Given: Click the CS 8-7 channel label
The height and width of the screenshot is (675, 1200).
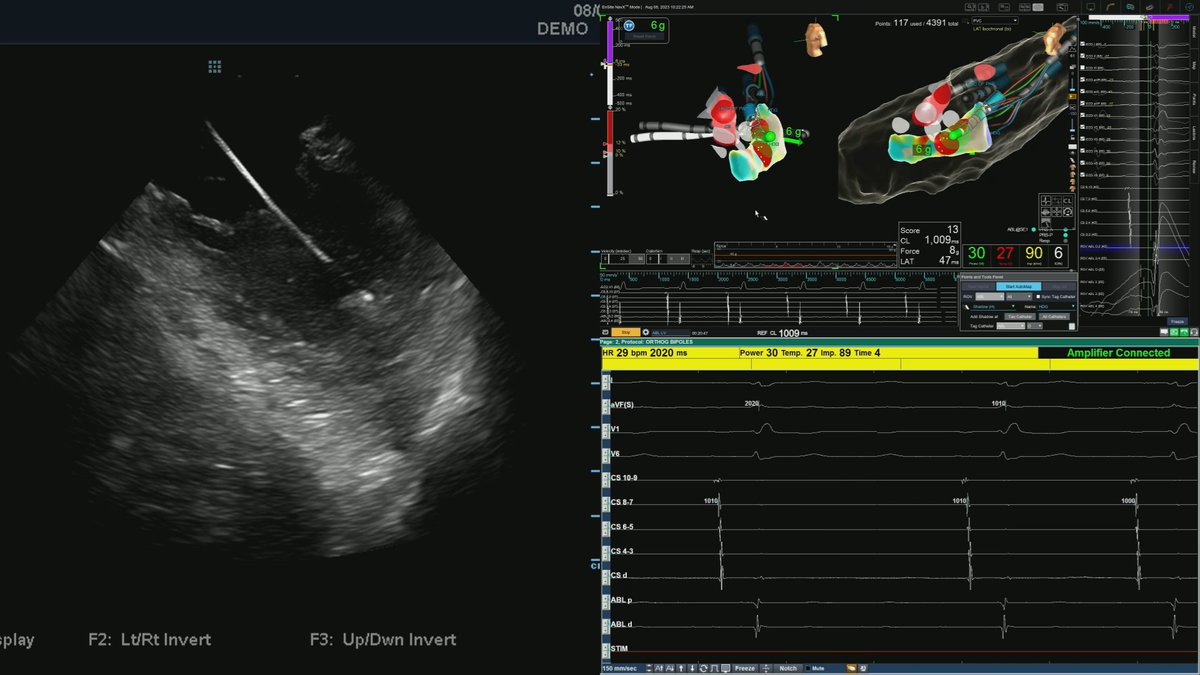Looking at the screenshot, I should (621, 503).
